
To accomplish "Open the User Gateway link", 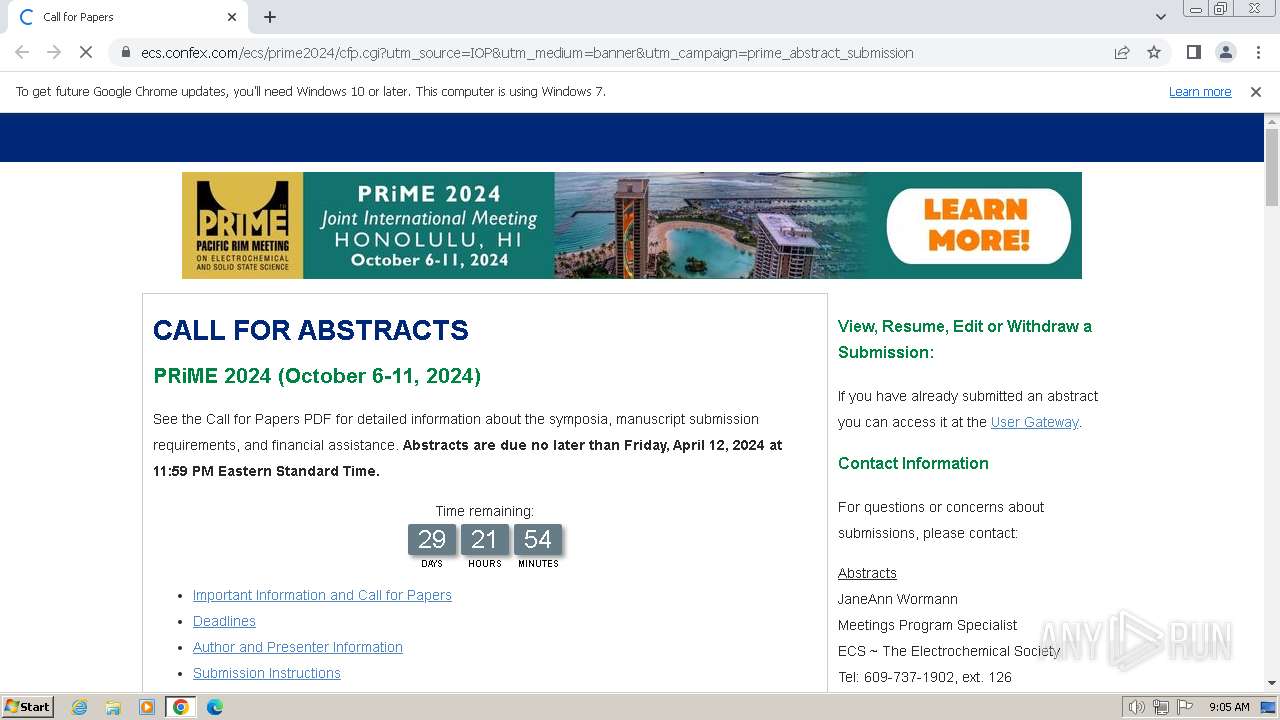I will click(1034, 422).
